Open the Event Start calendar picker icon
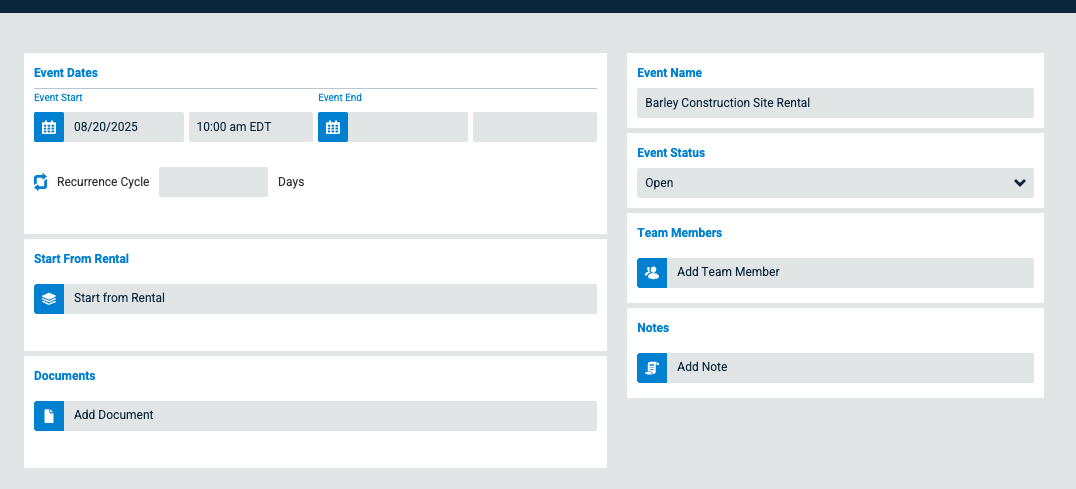 click(49, 127)
